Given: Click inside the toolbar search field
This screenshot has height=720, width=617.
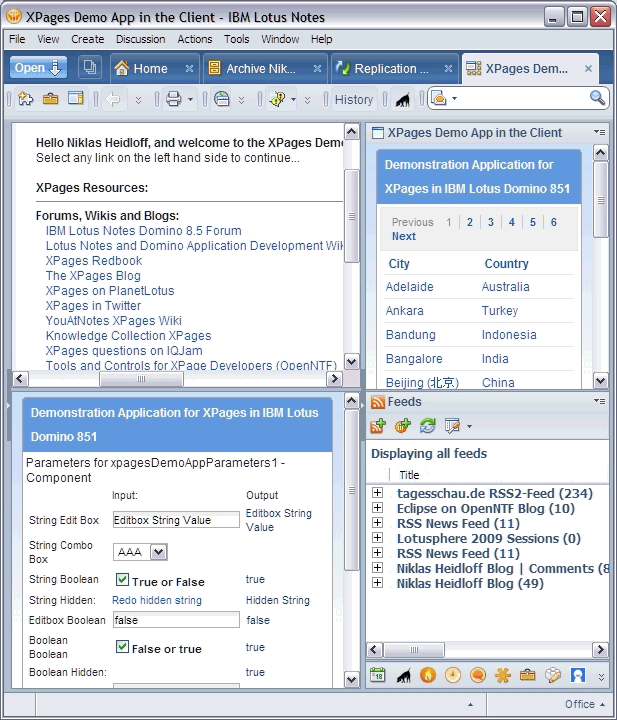Looking at the screenshot, I should pos(523,99).
